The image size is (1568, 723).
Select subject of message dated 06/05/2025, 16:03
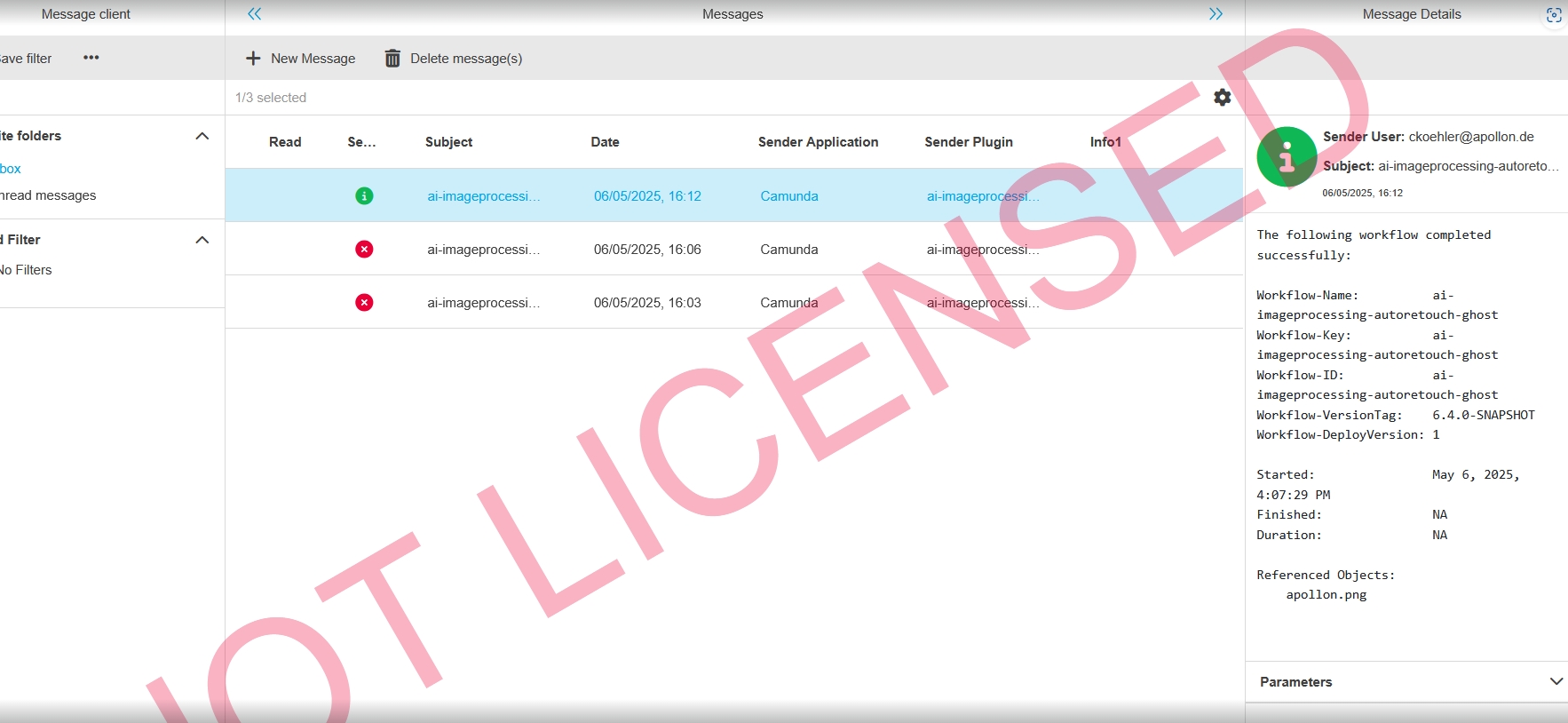click(483, 303)
